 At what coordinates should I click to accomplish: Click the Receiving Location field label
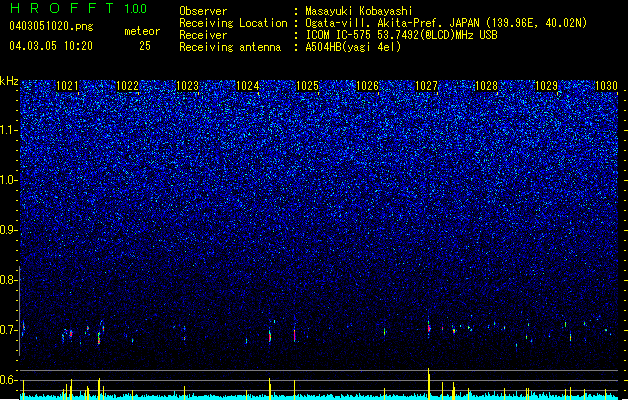point(233,23)
